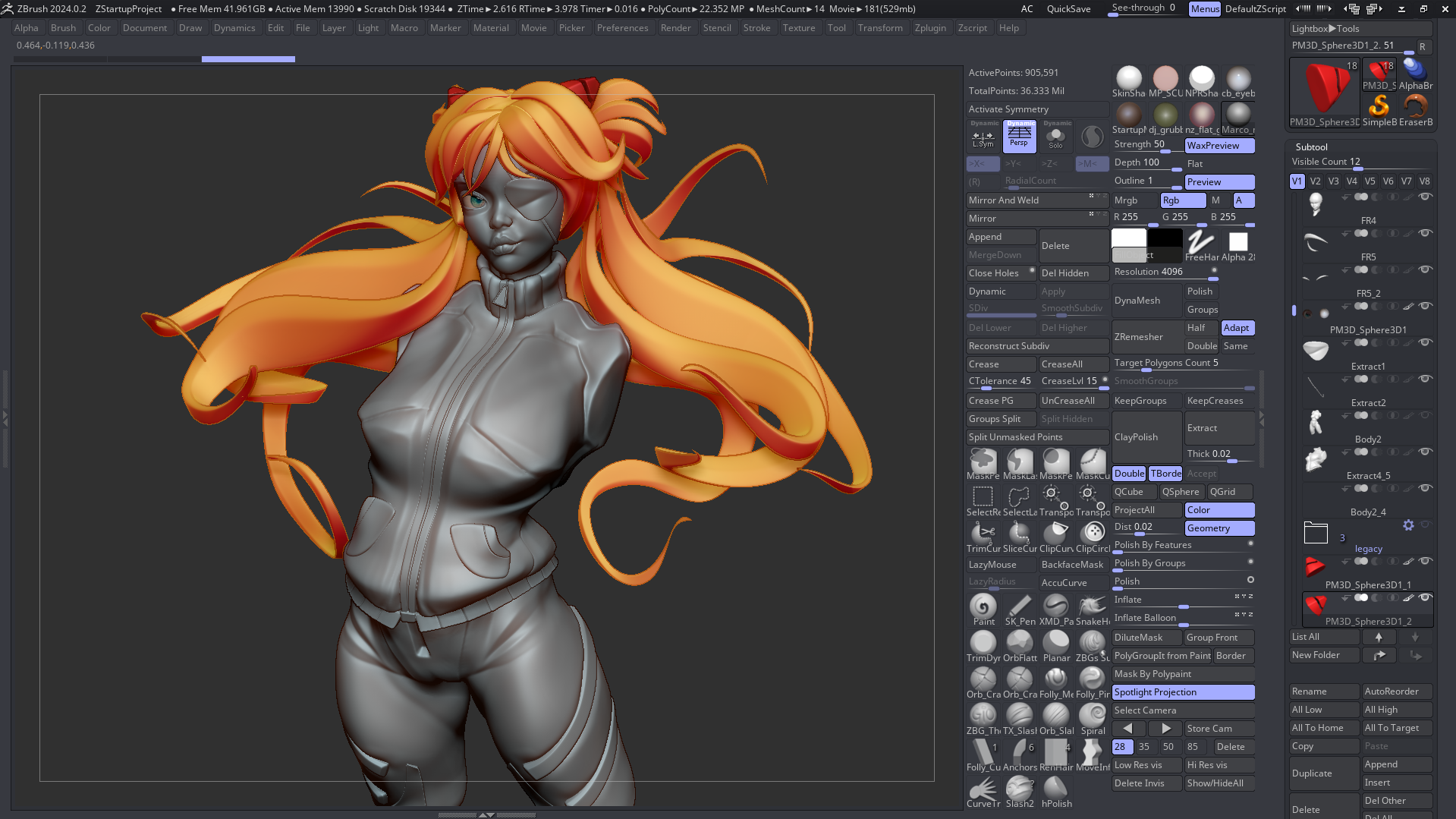Open the Zplugin menu
Screen dimensions: 1456x819
[929, 28]
